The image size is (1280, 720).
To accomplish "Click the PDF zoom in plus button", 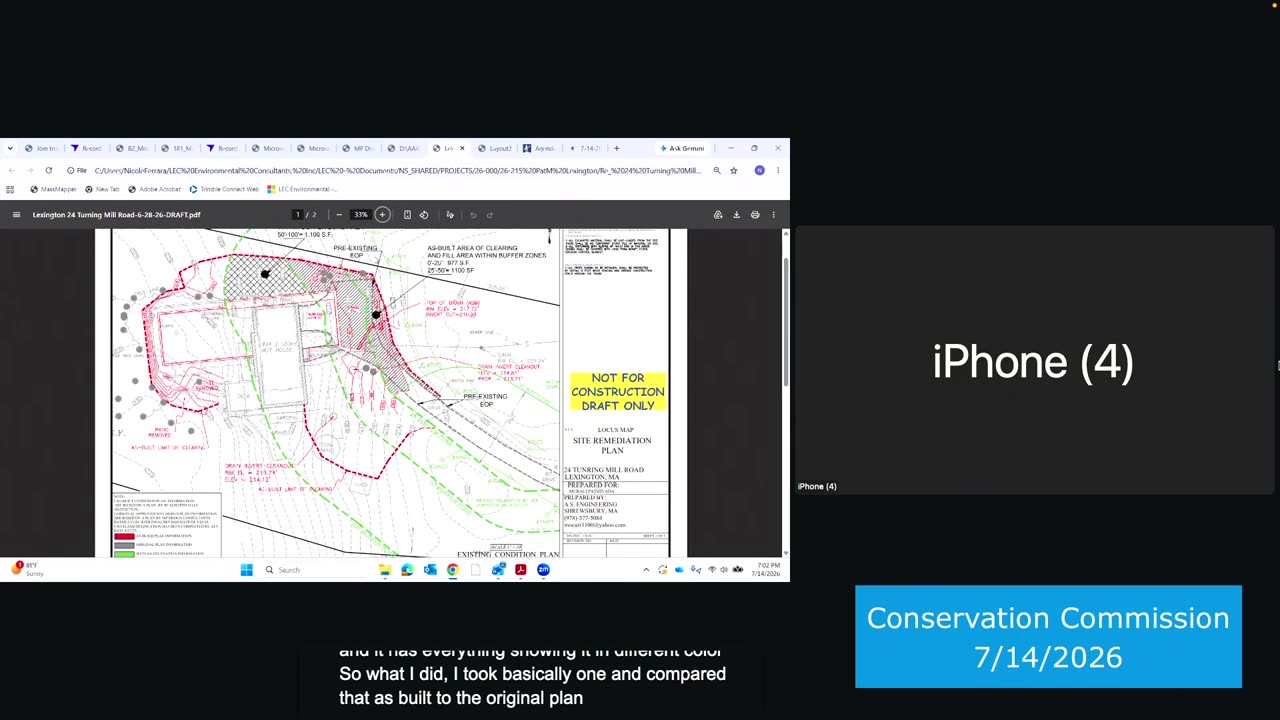I will point(382,214).
